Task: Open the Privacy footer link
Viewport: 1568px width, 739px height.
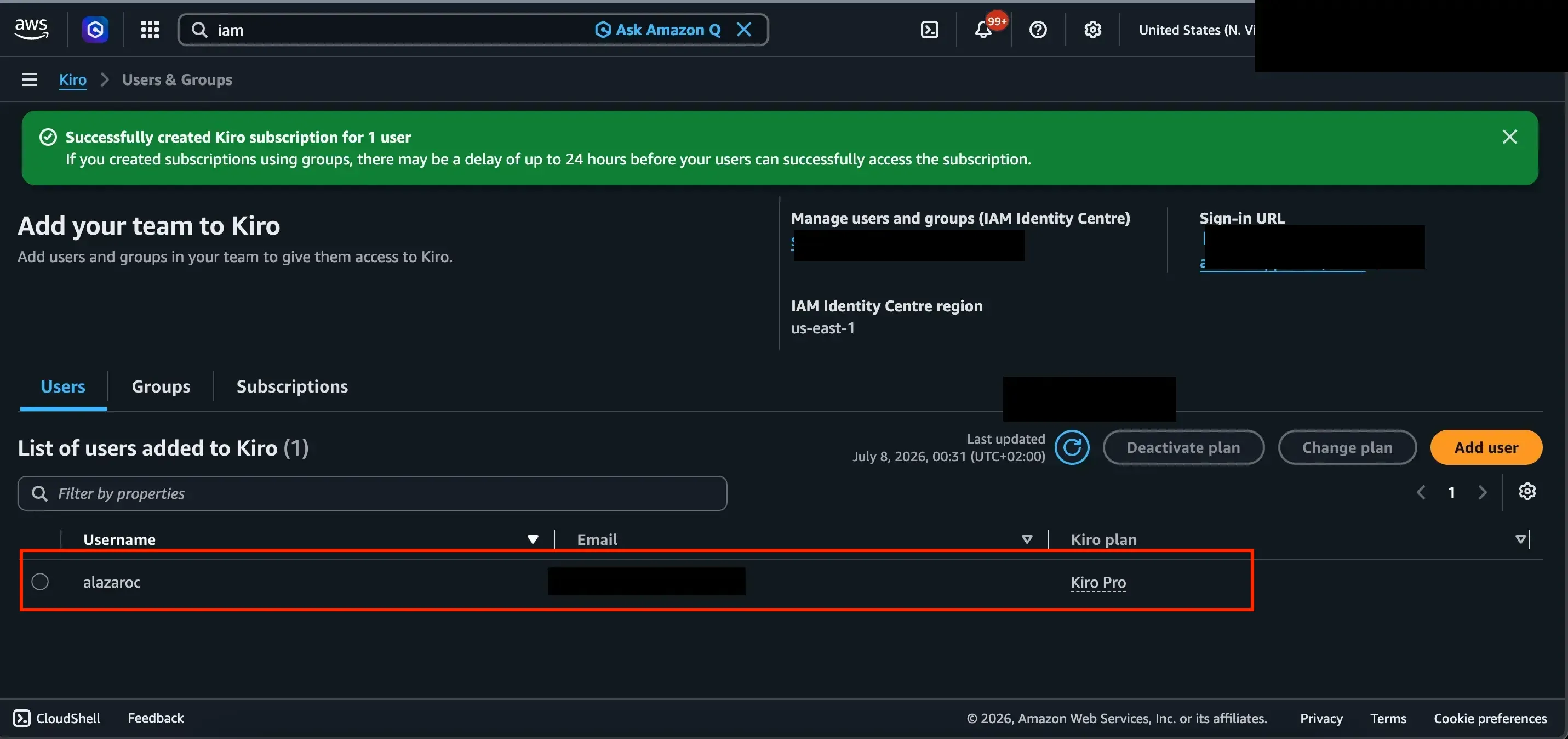Action: [1321, 718]
